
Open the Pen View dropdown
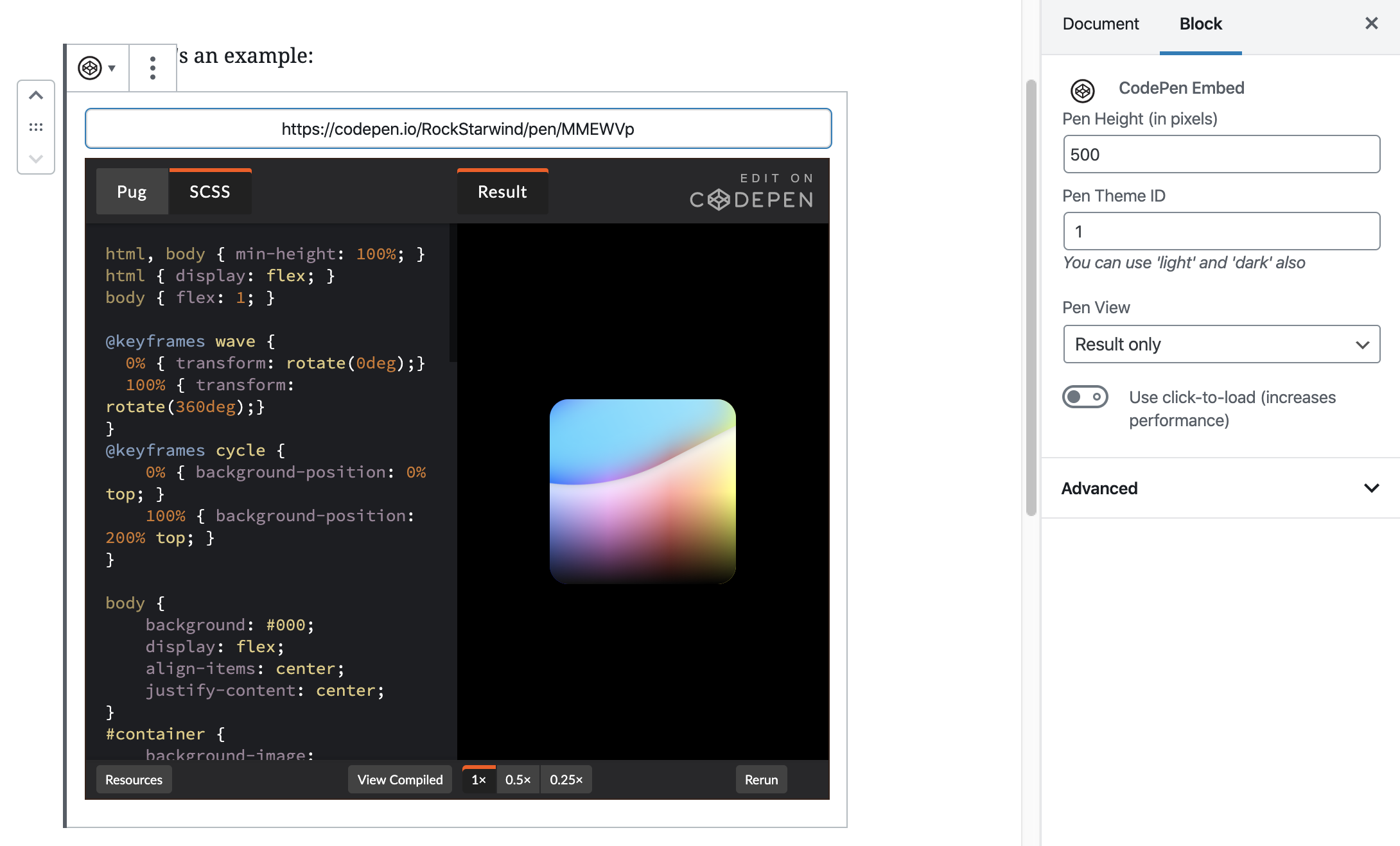[x=1221, y=345]
